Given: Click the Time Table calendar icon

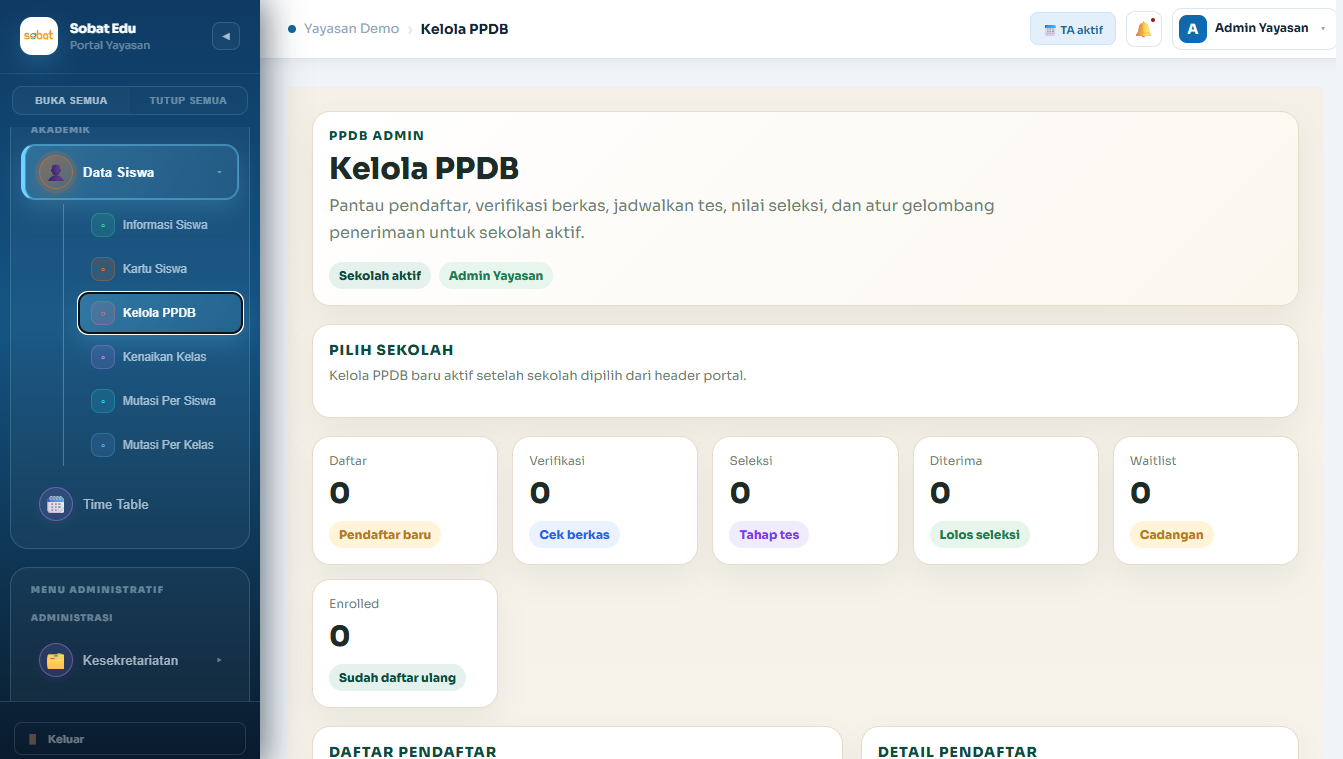Looking at the screenshot, I should click(x=56, y=504).
